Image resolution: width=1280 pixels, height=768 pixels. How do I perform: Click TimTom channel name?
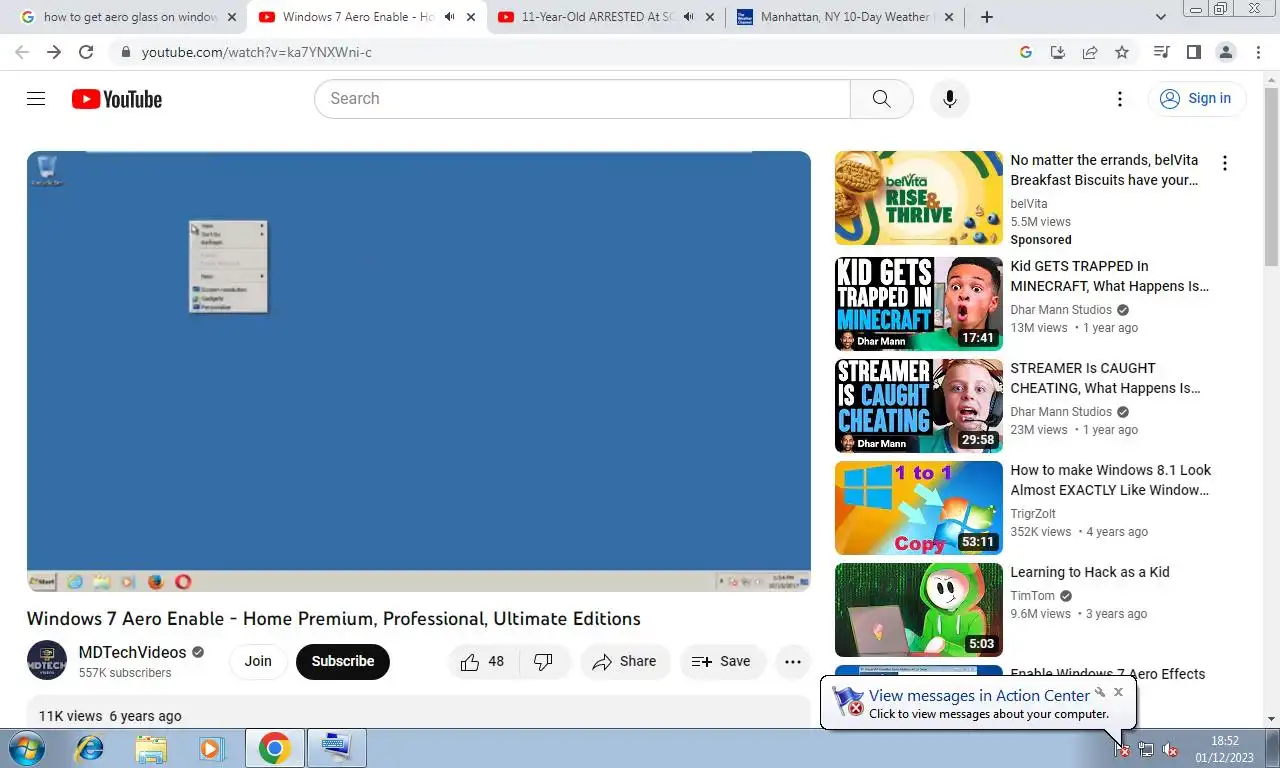(x=1032, y=596)
